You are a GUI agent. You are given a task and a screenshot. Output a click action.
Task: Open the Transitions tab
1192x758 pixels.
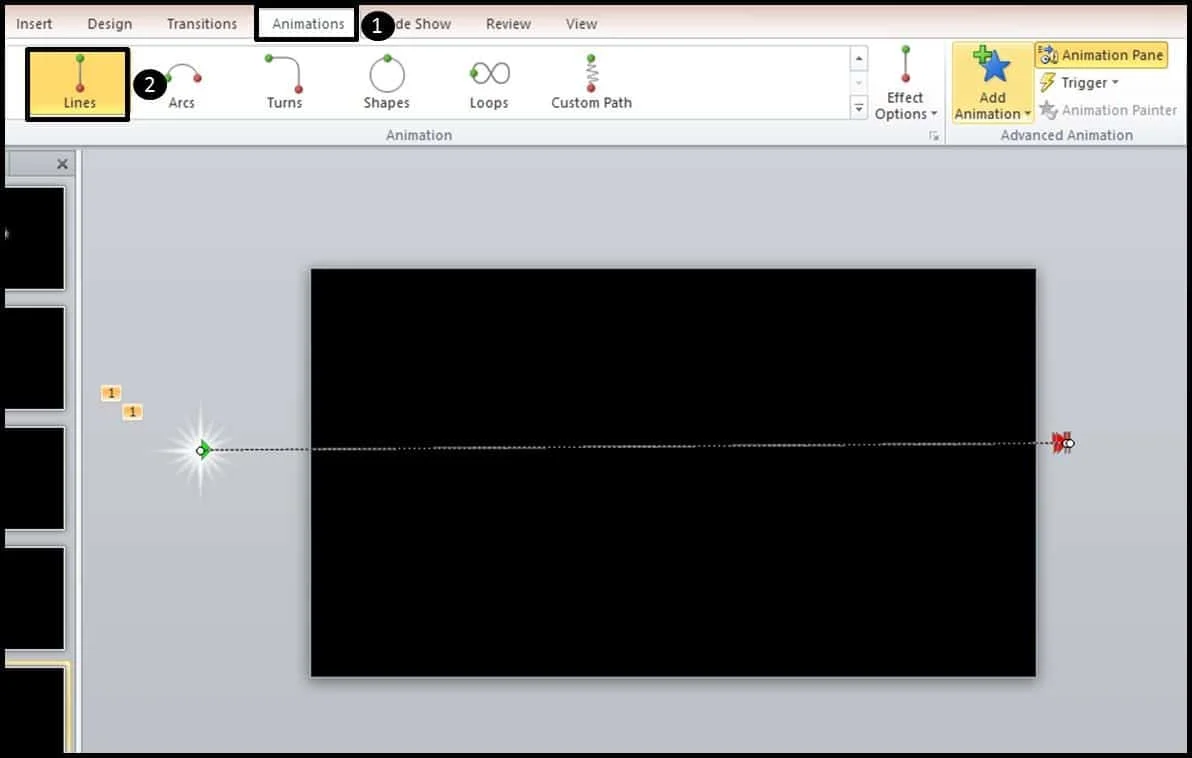pos(201,24)
